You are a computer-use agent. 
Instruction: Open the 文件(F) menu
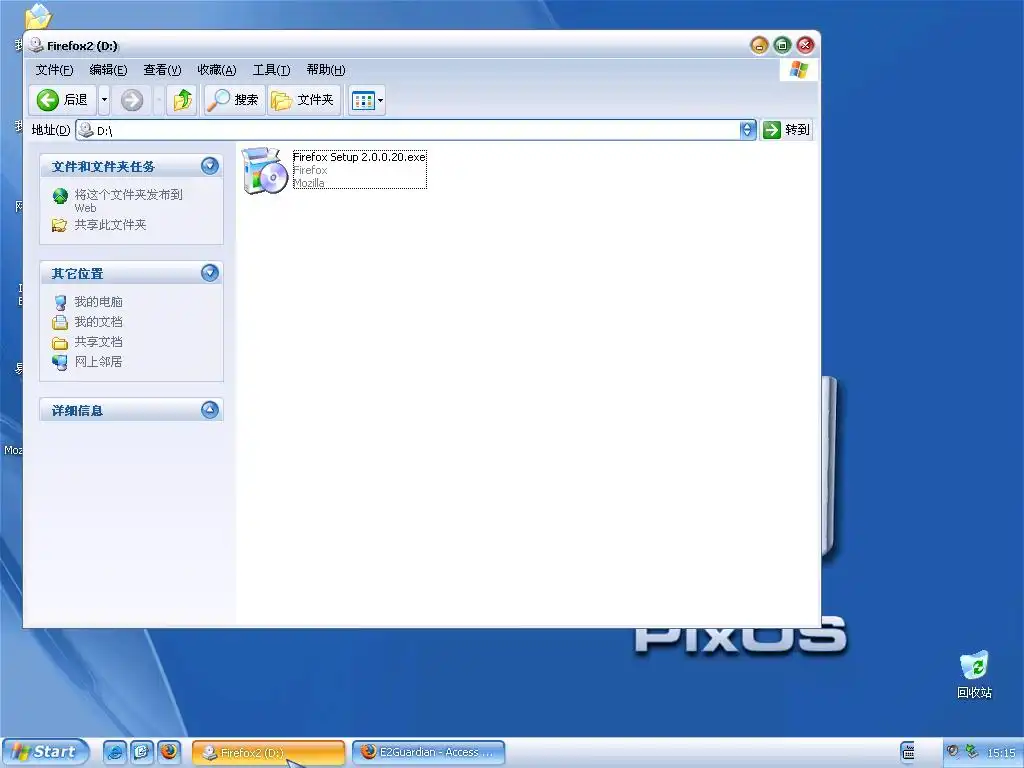click(x=54, y=70)
